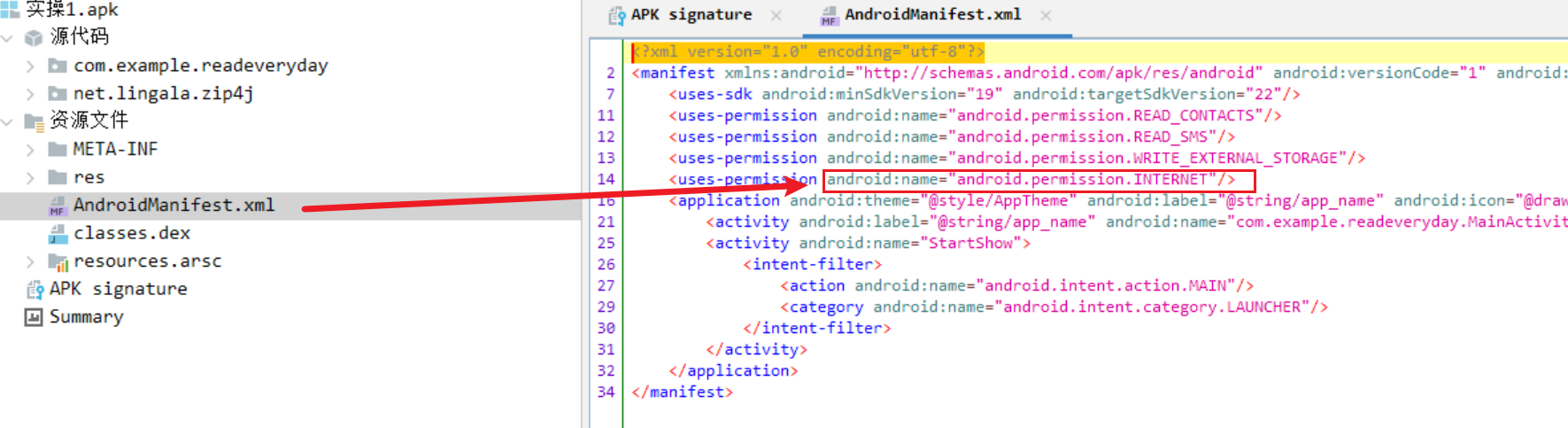
Task: Click the META-INF folder icon
Action: pyautogui.click(x=58, y=149)
